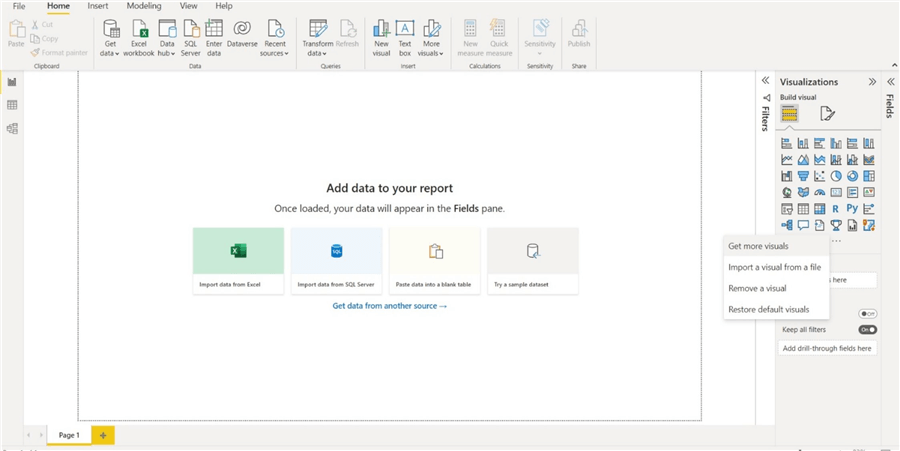This screenshot has height=451, width=900.
Task: Open the Dataverse connector
Action: tap(242, 37)
